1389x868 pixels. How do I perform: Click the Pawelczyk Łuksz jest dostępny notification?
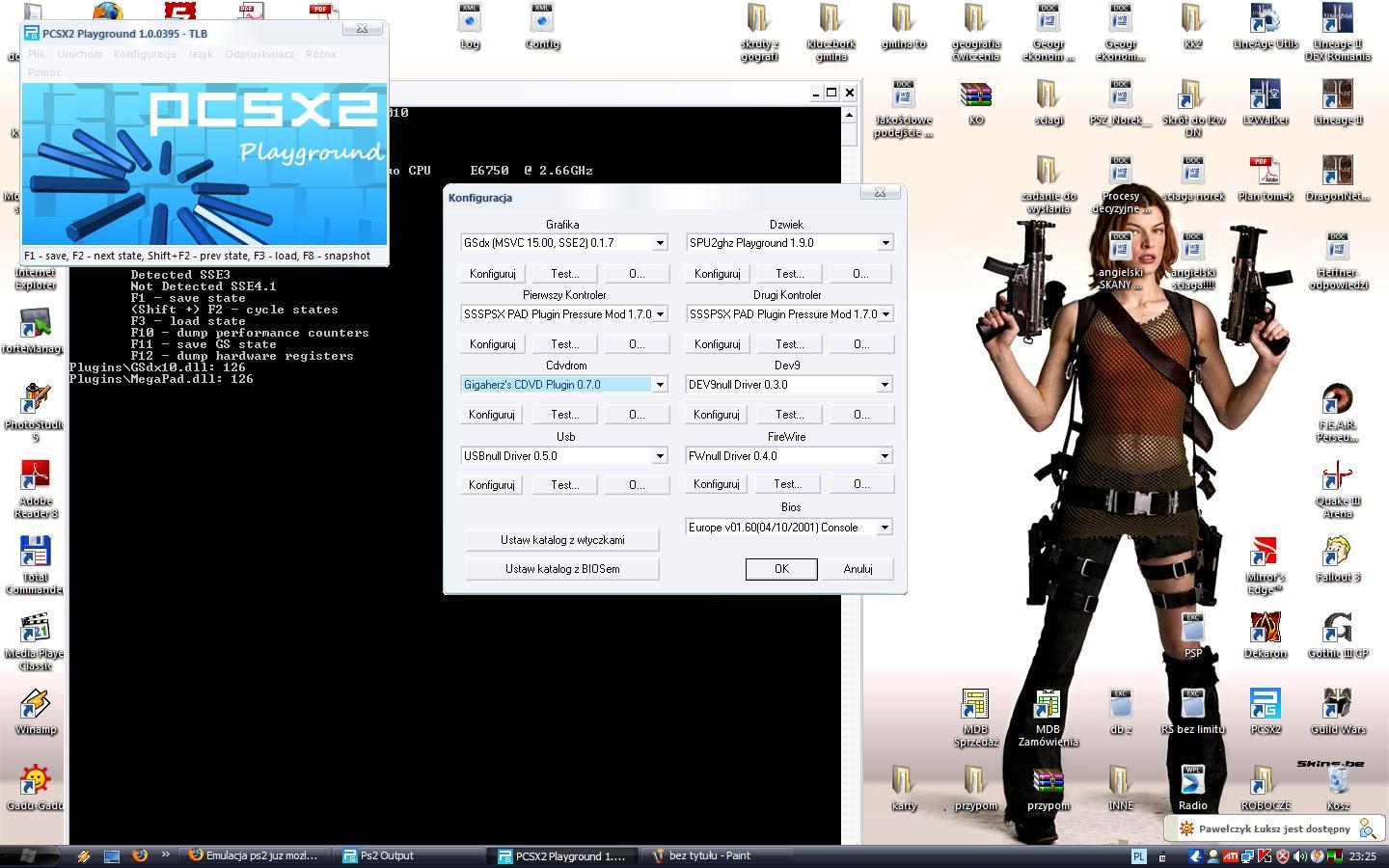(x=1274, y=828)
